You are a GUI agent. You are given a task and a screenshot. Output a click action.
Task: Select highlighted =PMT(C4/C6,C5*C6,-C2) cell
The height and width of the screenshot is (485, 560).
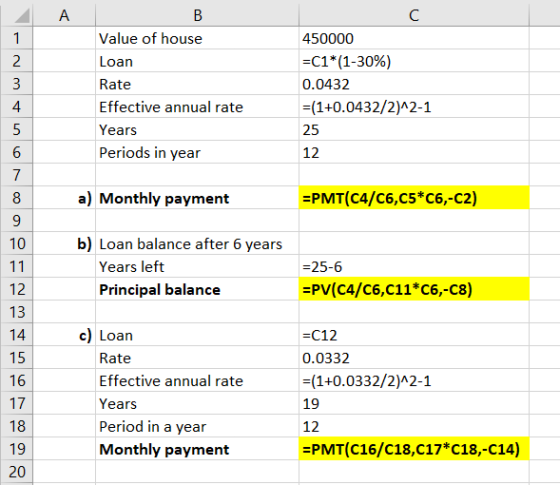tap(414, 198)
